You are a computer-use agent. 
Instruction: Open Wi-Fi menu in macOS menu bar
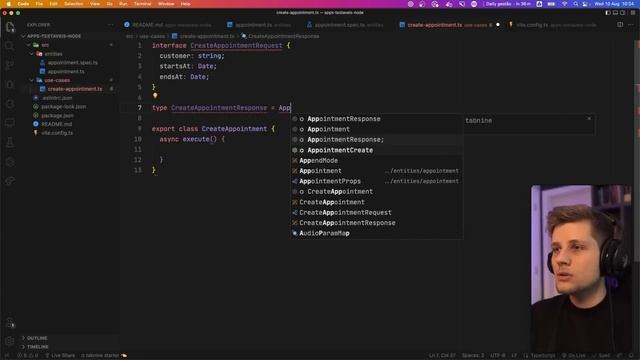(x=565, y=4)
